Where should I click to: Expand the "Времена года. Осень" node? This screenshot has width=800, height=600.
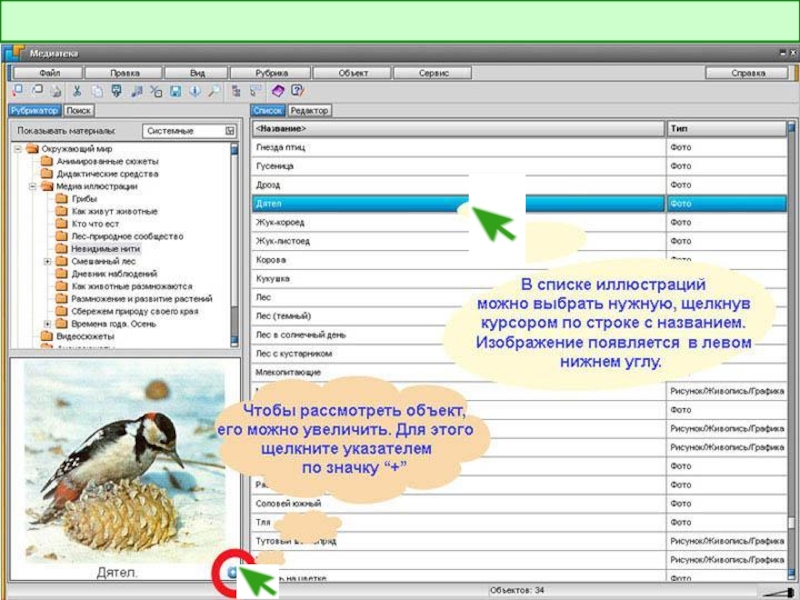point(47,324)
